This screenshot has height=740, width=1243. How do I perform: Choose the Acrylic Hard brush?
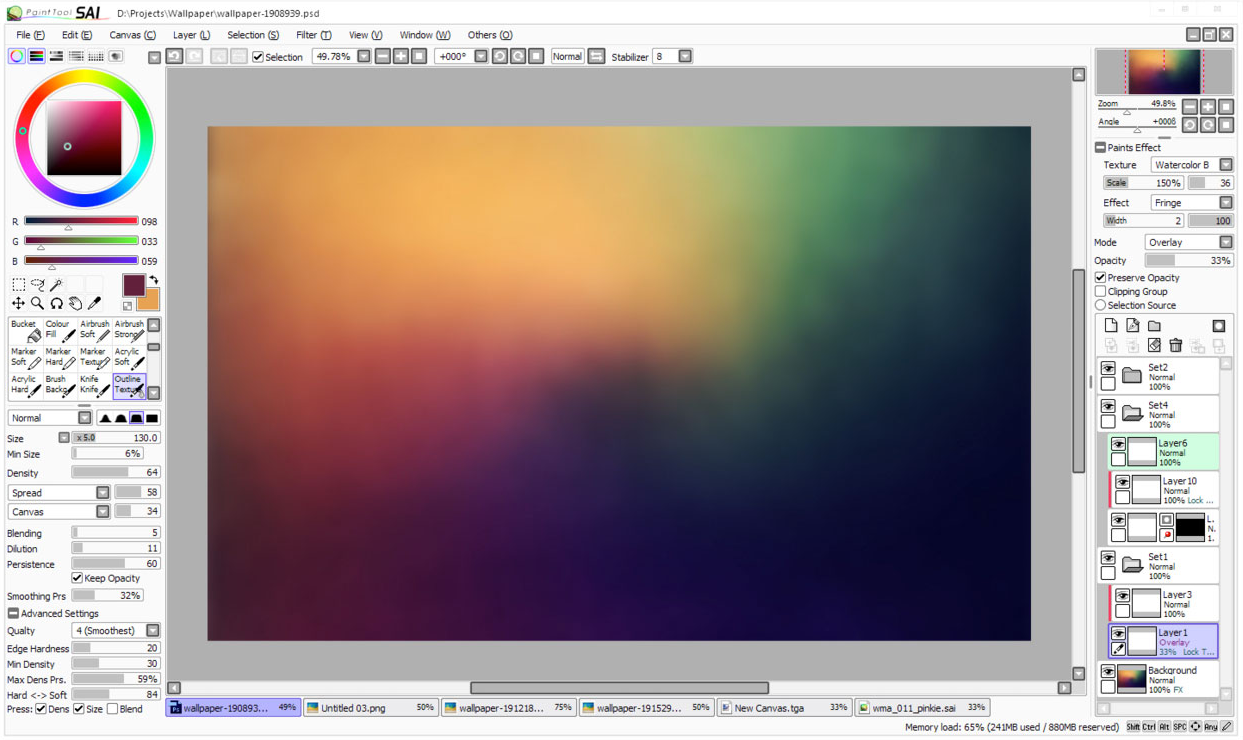(x=25, y=385)
